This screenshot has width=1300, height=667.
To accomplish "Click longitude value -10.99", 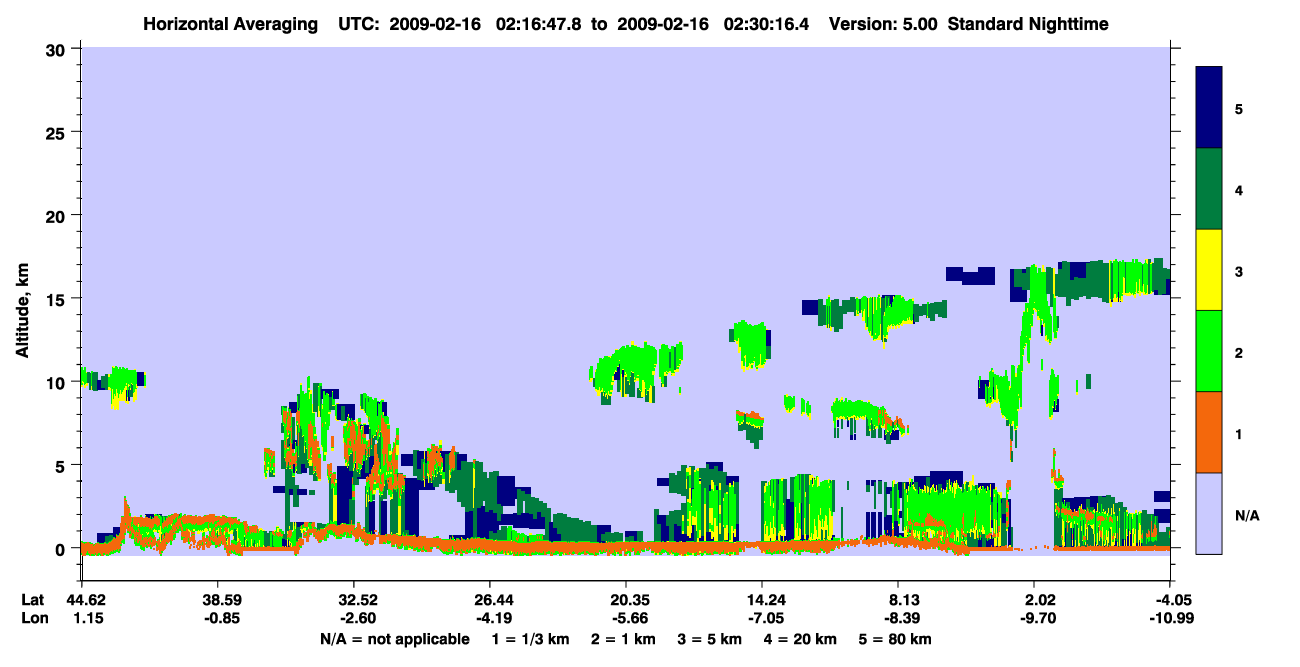I will point(1170,619).
